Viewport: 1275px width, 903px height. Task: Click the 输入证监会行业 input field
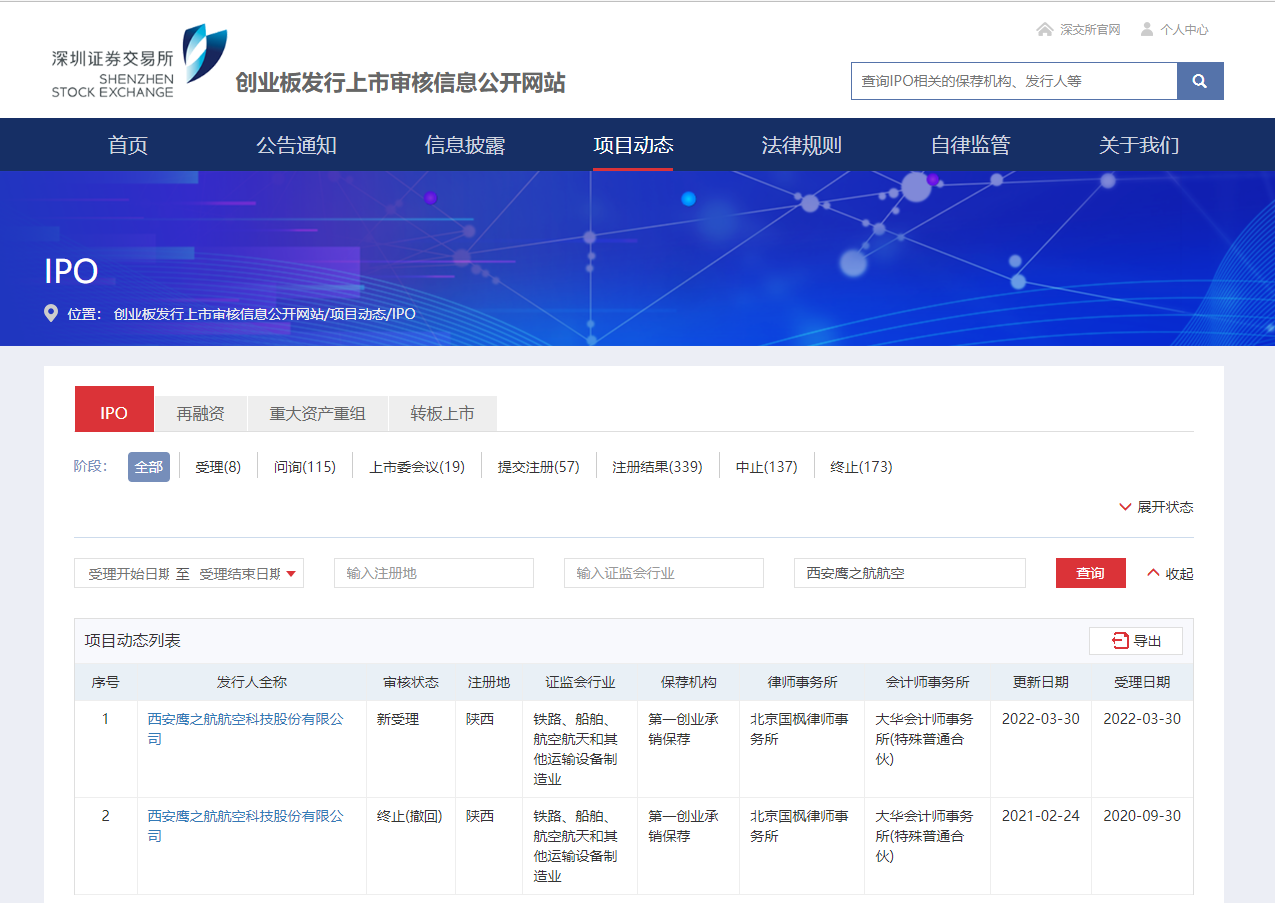click(x=663, y=573)
